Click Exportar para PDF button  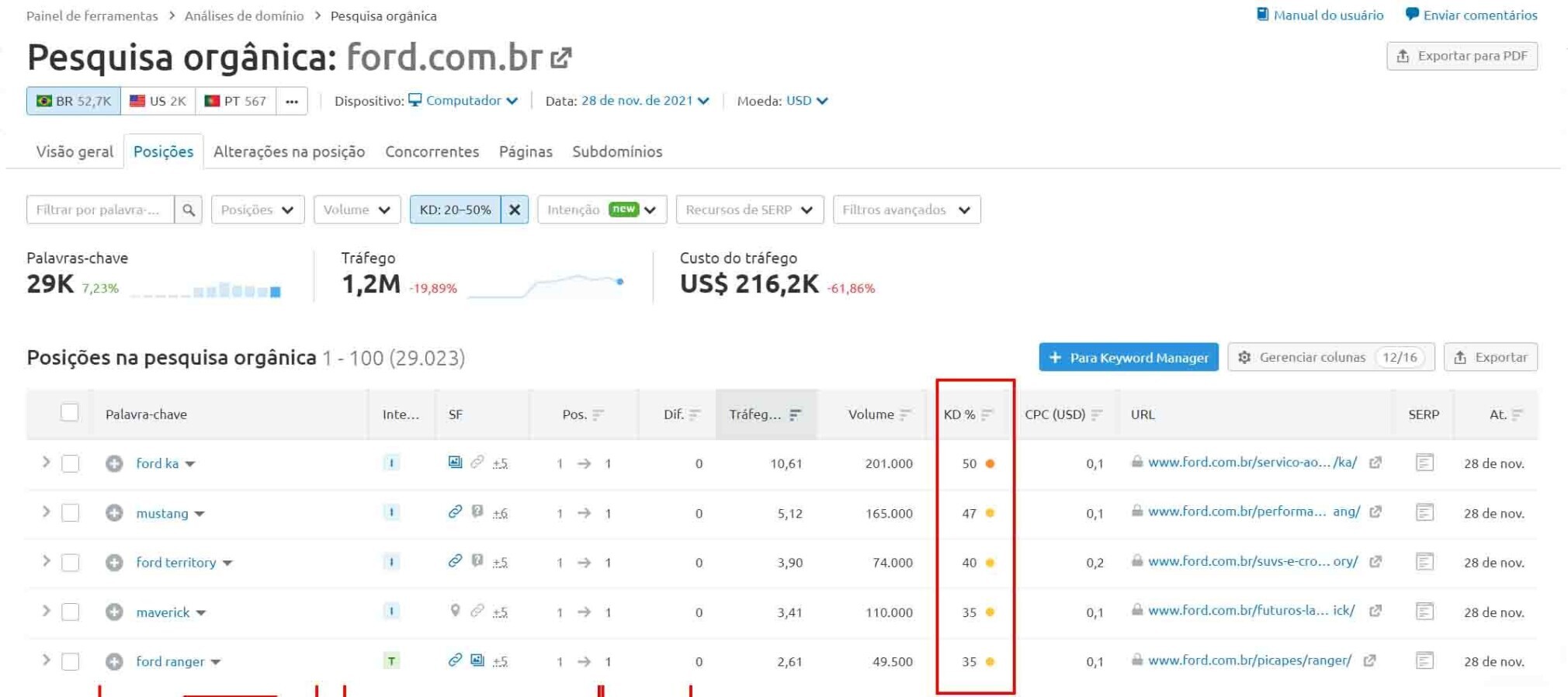1462,56
